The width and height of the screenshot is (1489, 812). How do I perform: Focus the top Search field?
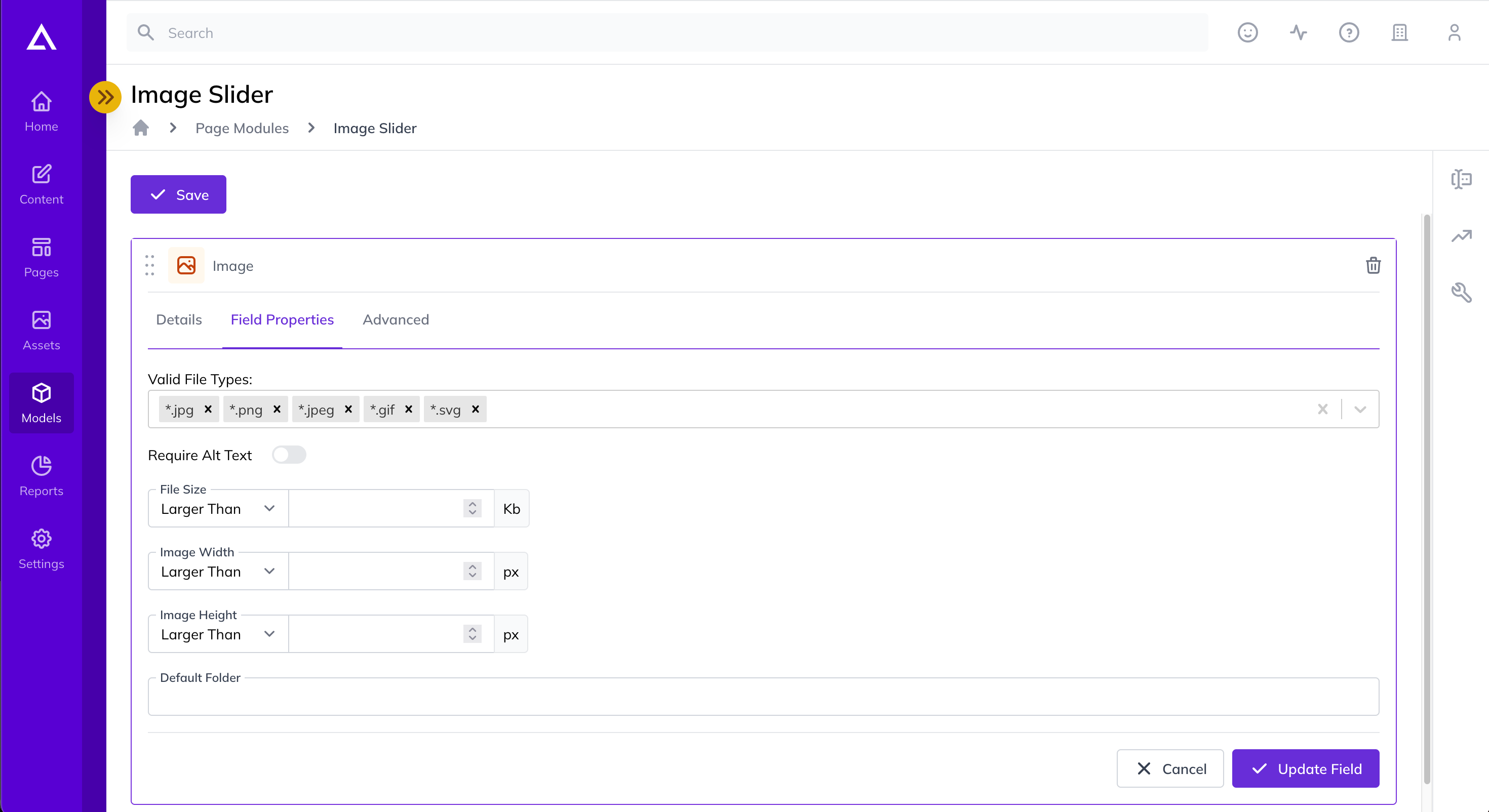pos(667,32)
